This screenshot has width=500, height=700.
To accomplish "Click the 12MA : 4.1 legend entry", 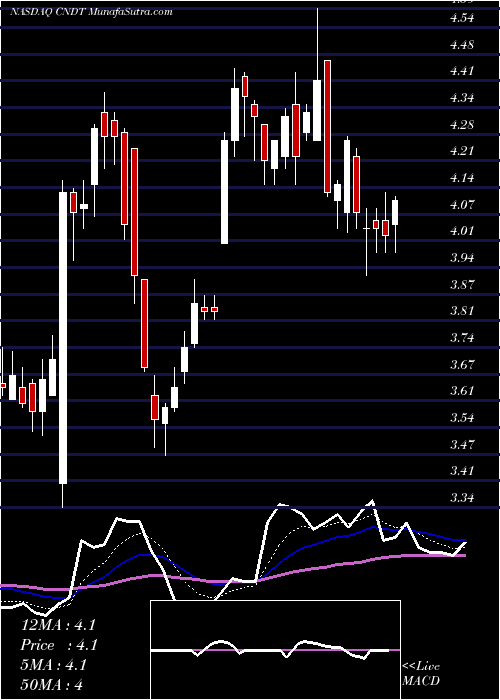I will 58,625.
